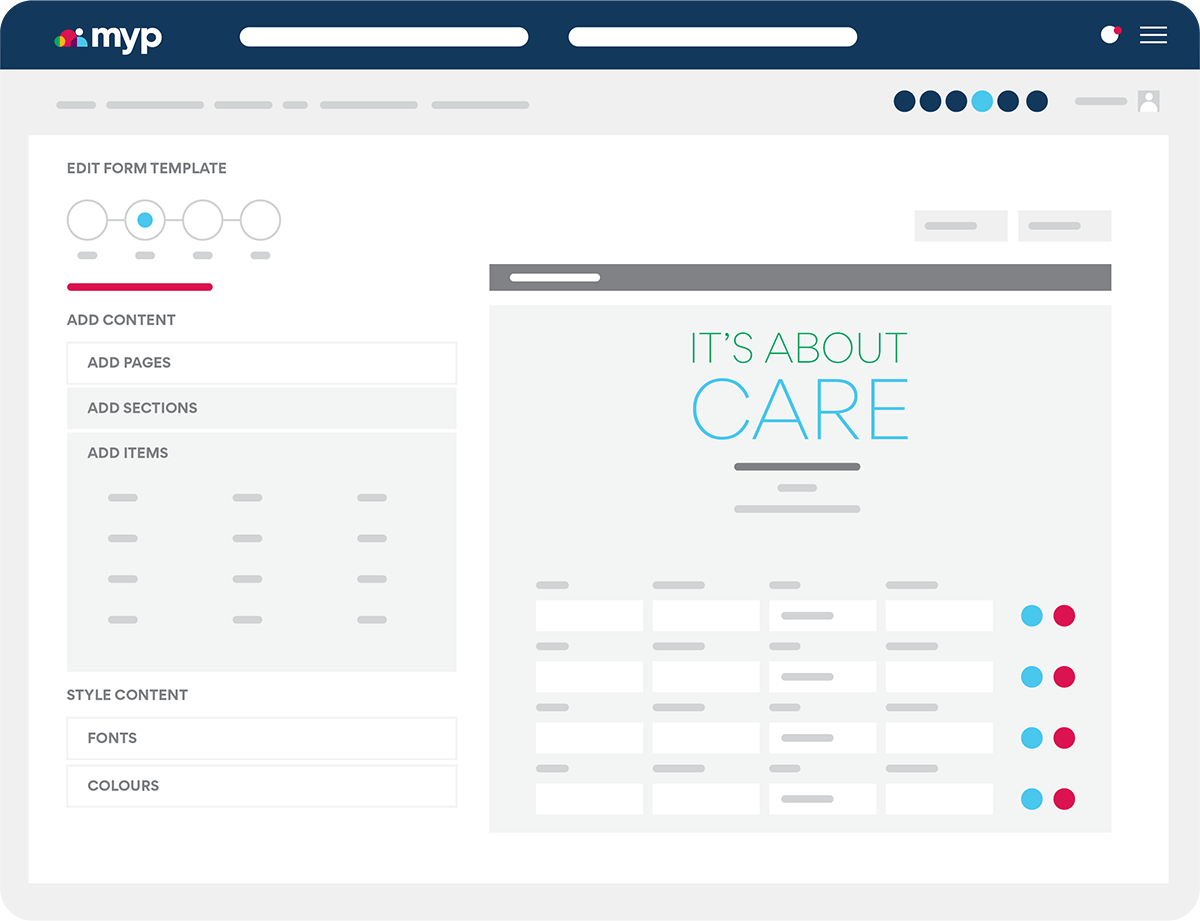The image size is (1200, 921).
Task: Expand the ADD PAGES section
Action: 261,362
